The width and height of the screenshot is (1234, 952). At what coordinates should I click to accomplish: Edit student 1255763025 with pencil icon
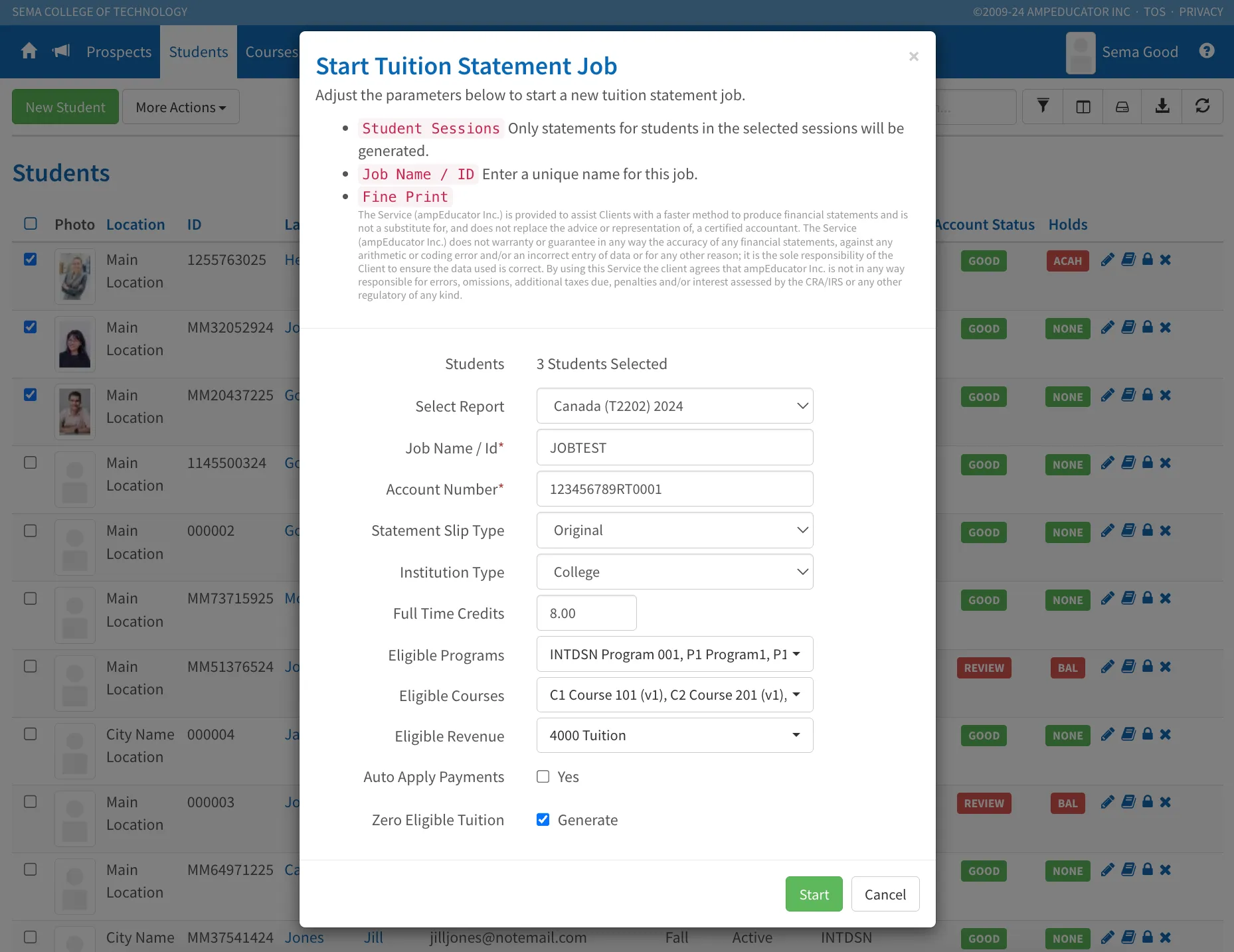click(x=1107, y=260)
